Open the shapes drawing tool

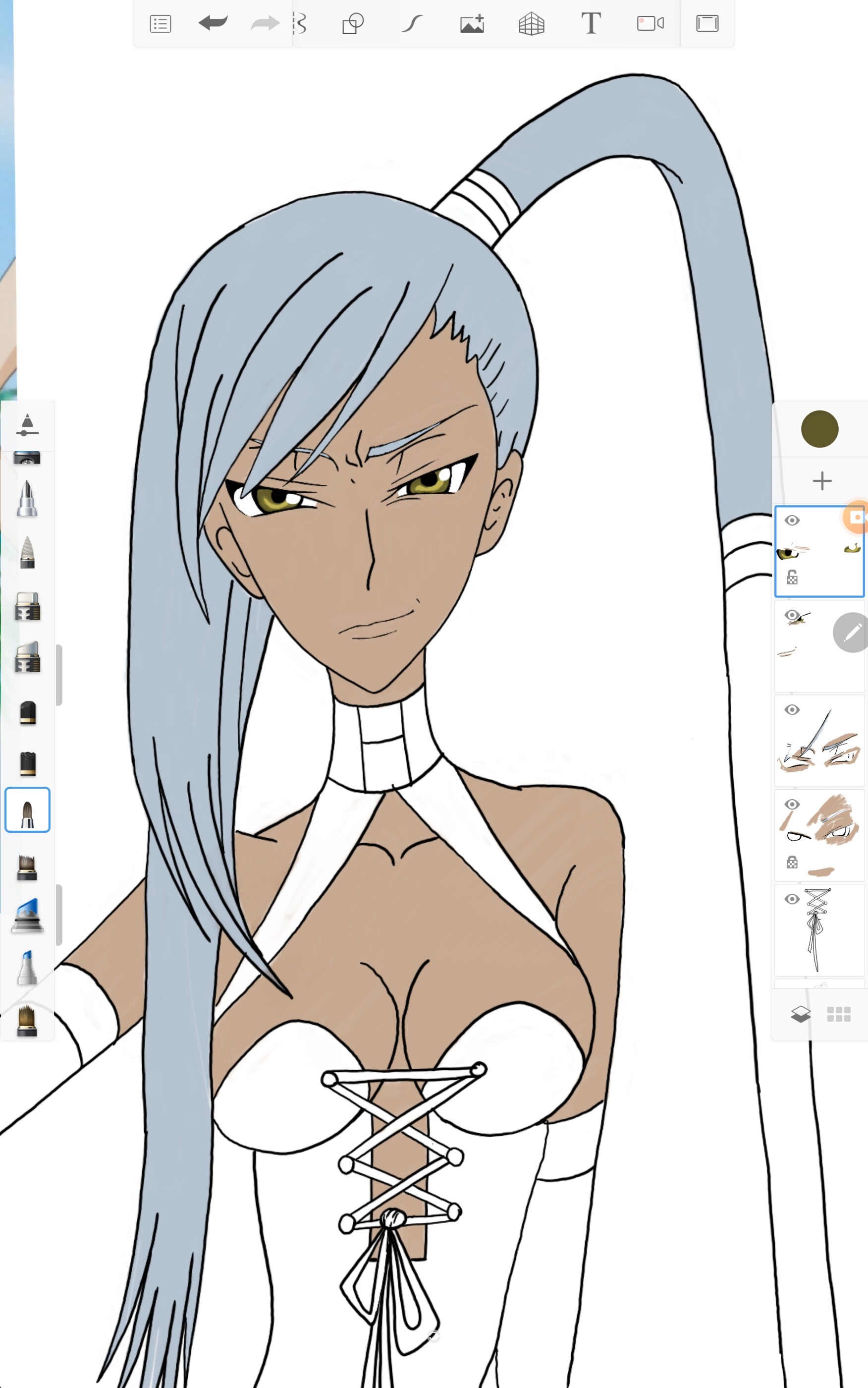click(x=352, y=23)
